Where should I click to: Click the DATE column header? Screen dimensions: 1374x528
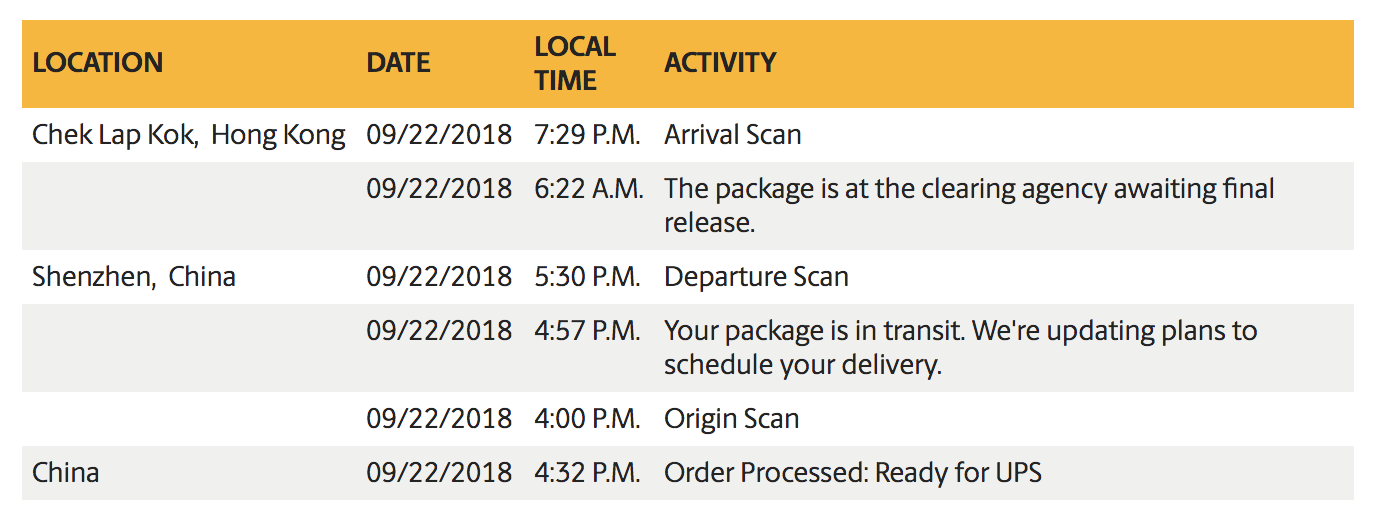tap(398, 63)
